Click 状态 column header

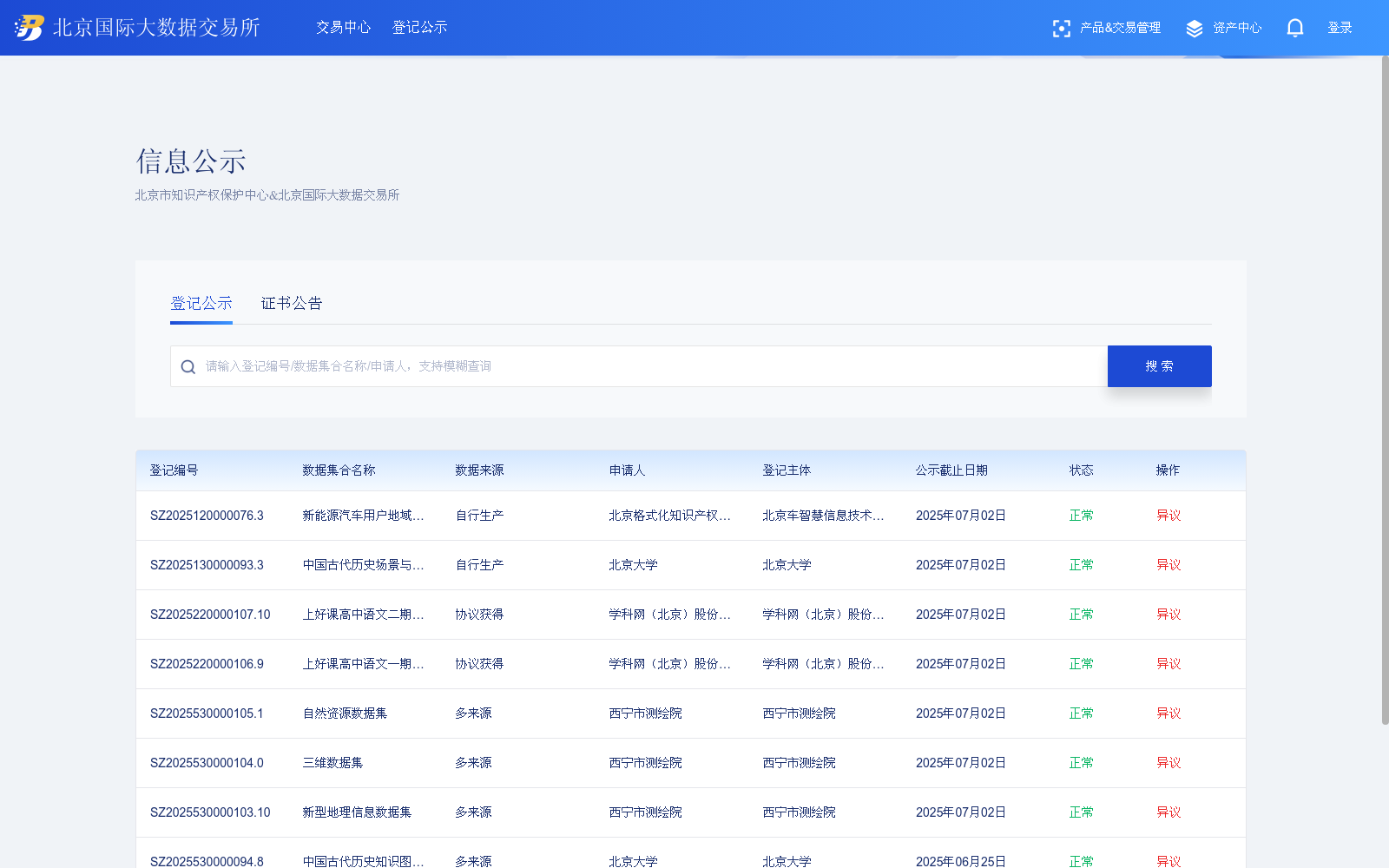(1081, 470)
